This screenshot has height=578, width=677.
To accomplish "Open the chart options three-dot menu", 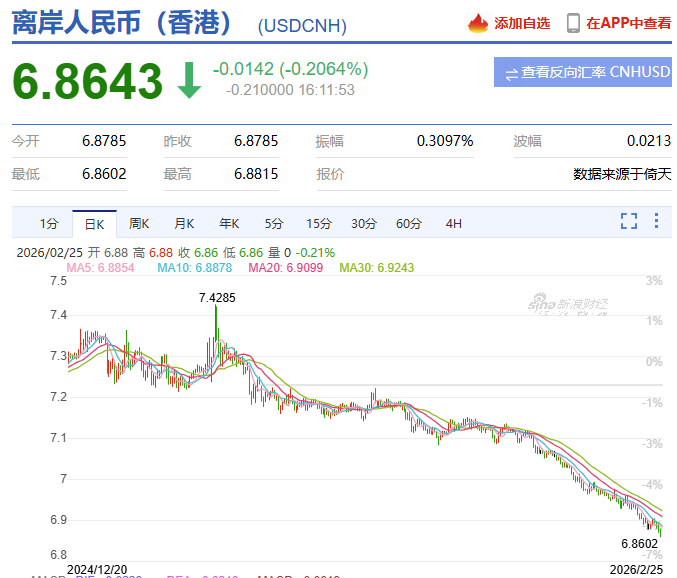I will point(656,222).
